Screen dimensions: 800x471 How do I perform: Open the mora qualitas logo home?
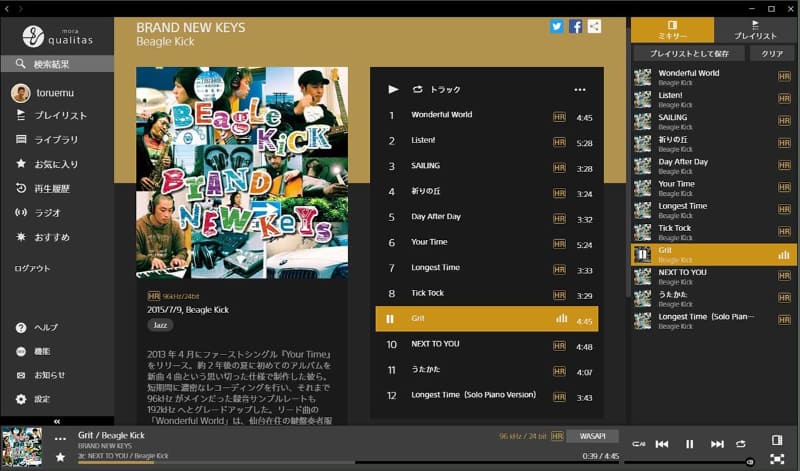pyautogui.click(x=57, y=37)
